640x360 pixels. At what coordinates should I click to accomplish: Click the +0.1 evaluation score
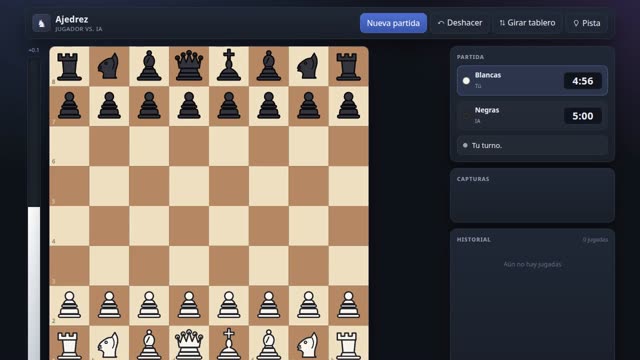coord(34,50)
